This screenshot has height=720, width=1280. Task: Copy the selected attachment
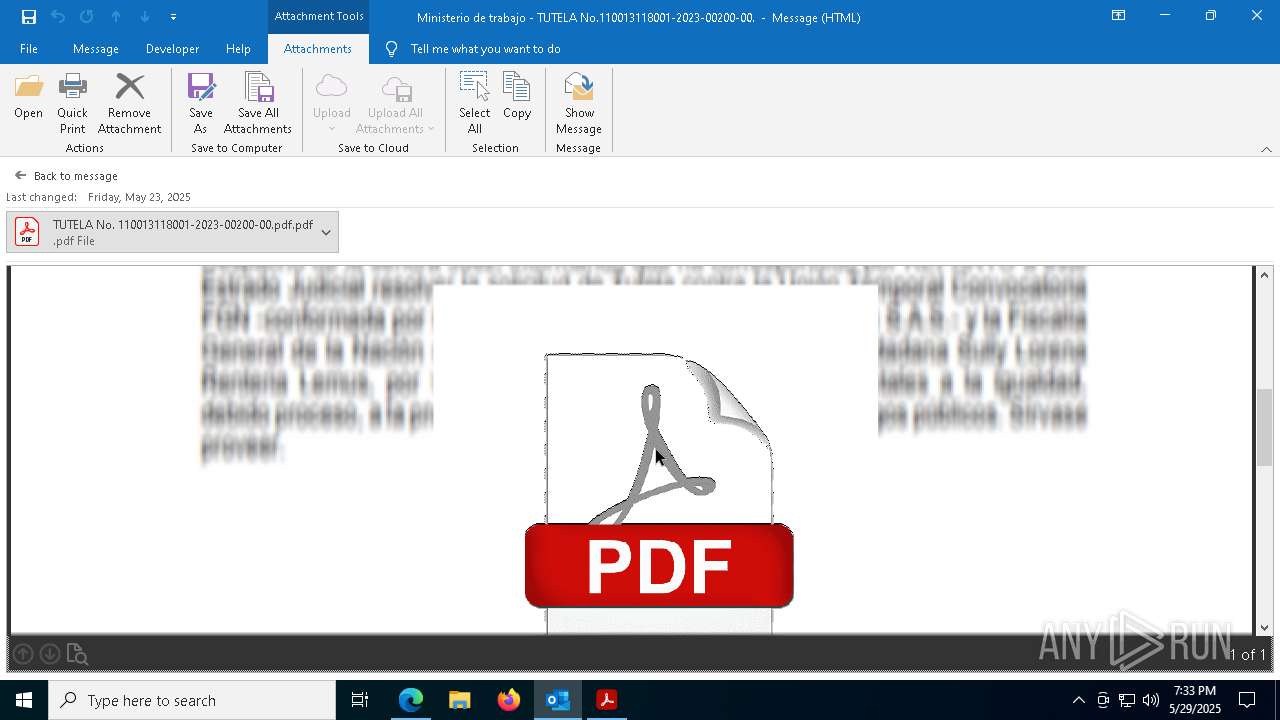pos(517,97)
